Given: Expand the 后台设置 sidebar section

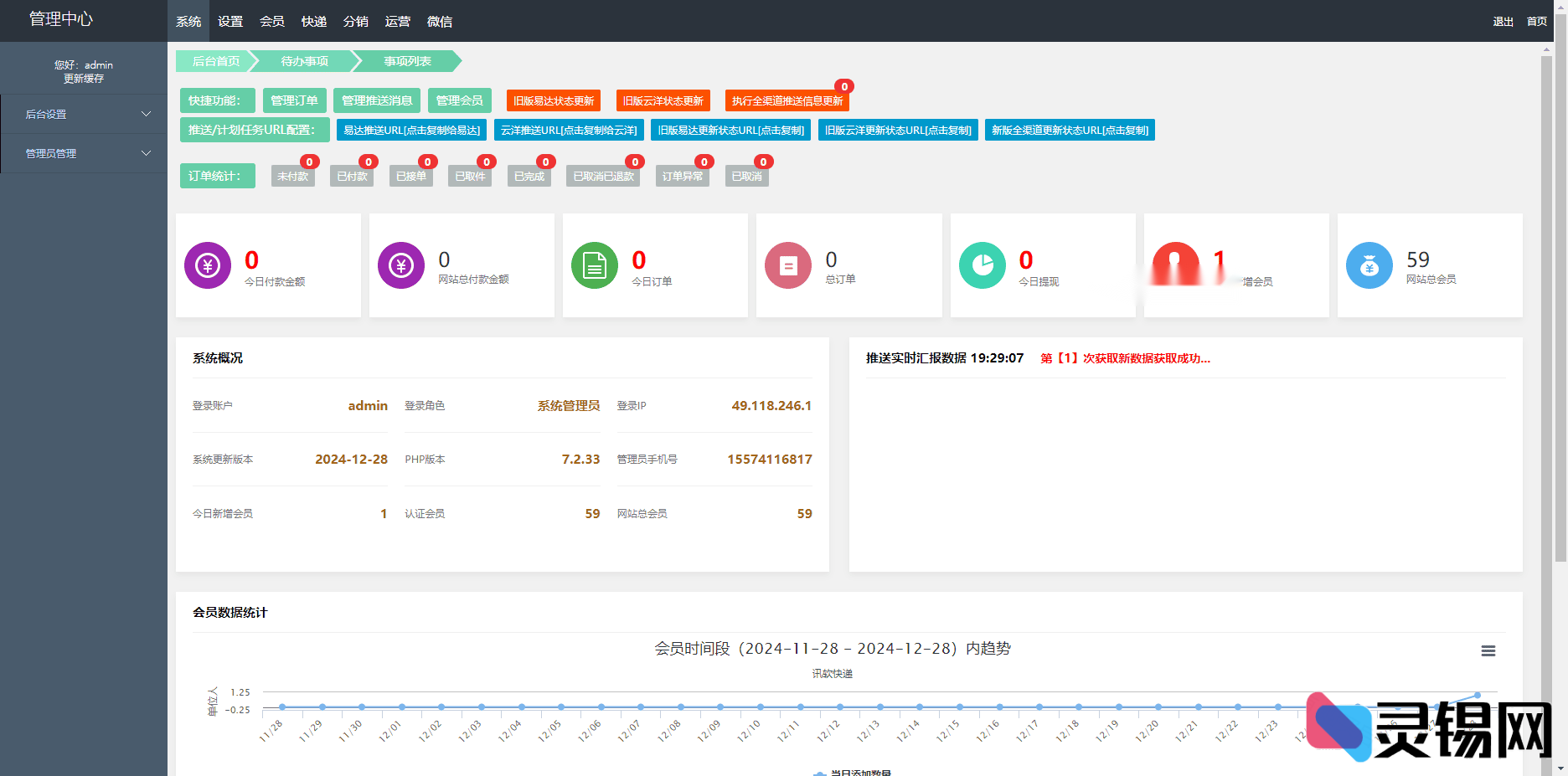Looking at the screenshot, I should 84,113.
